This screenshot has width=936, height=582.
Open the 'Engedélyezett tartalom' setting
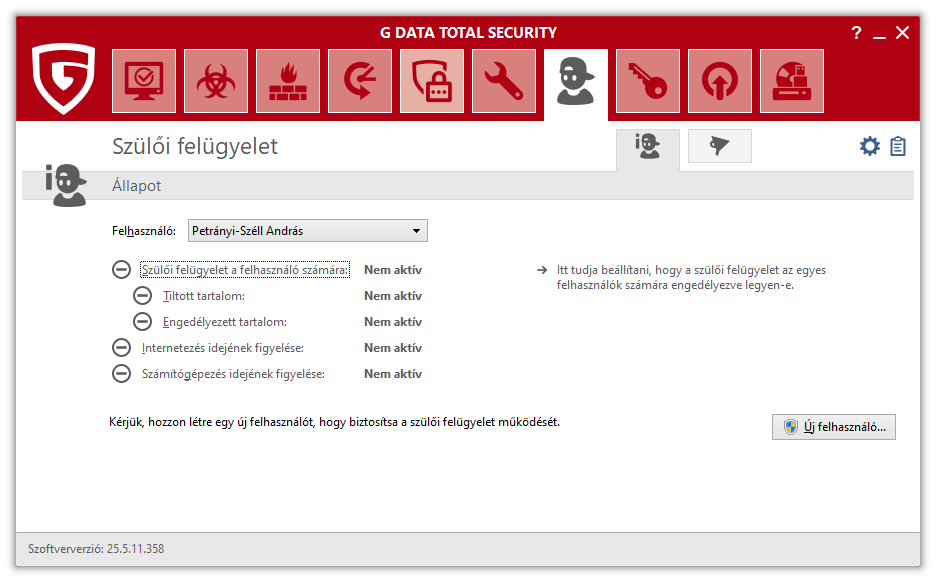coord(224,322)
